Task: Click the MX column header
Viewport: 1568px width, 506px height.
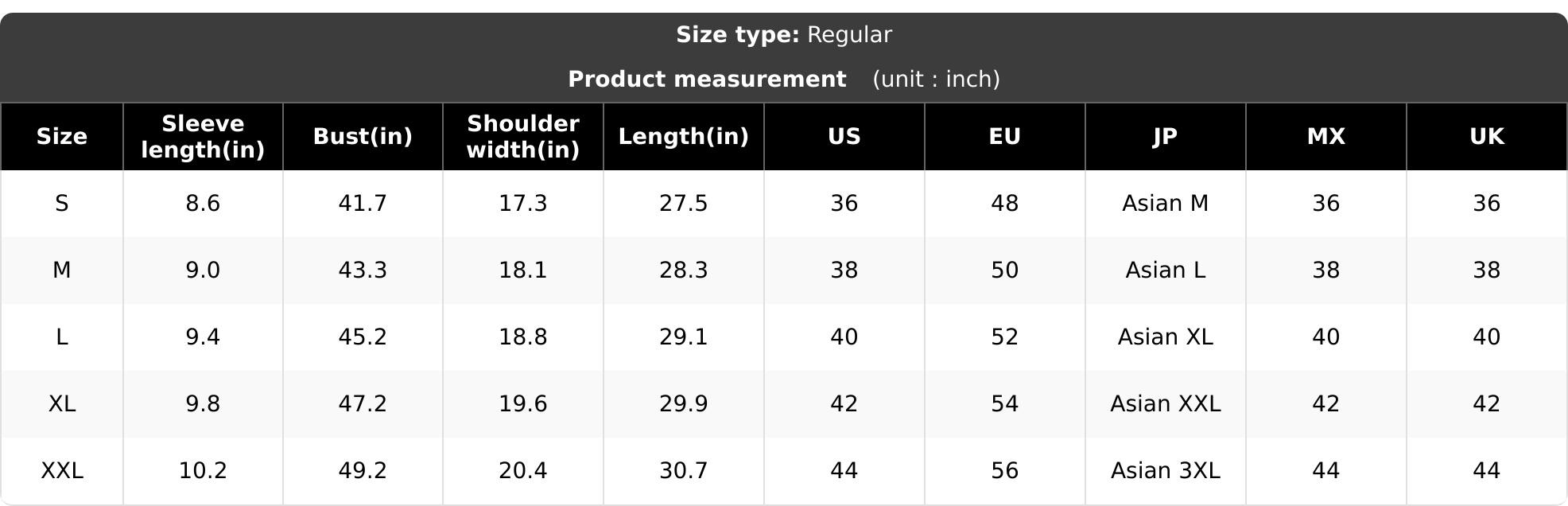Action: point(1326,137)
